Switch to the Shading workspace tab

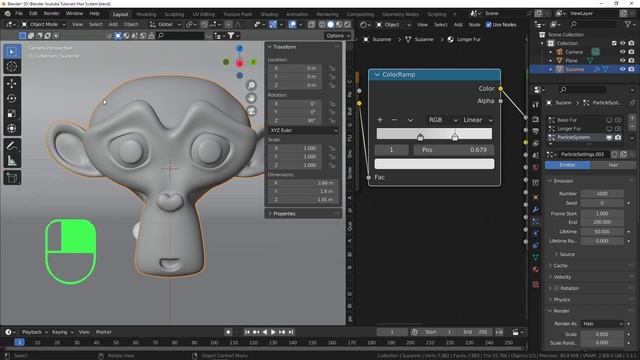point(269,14)
